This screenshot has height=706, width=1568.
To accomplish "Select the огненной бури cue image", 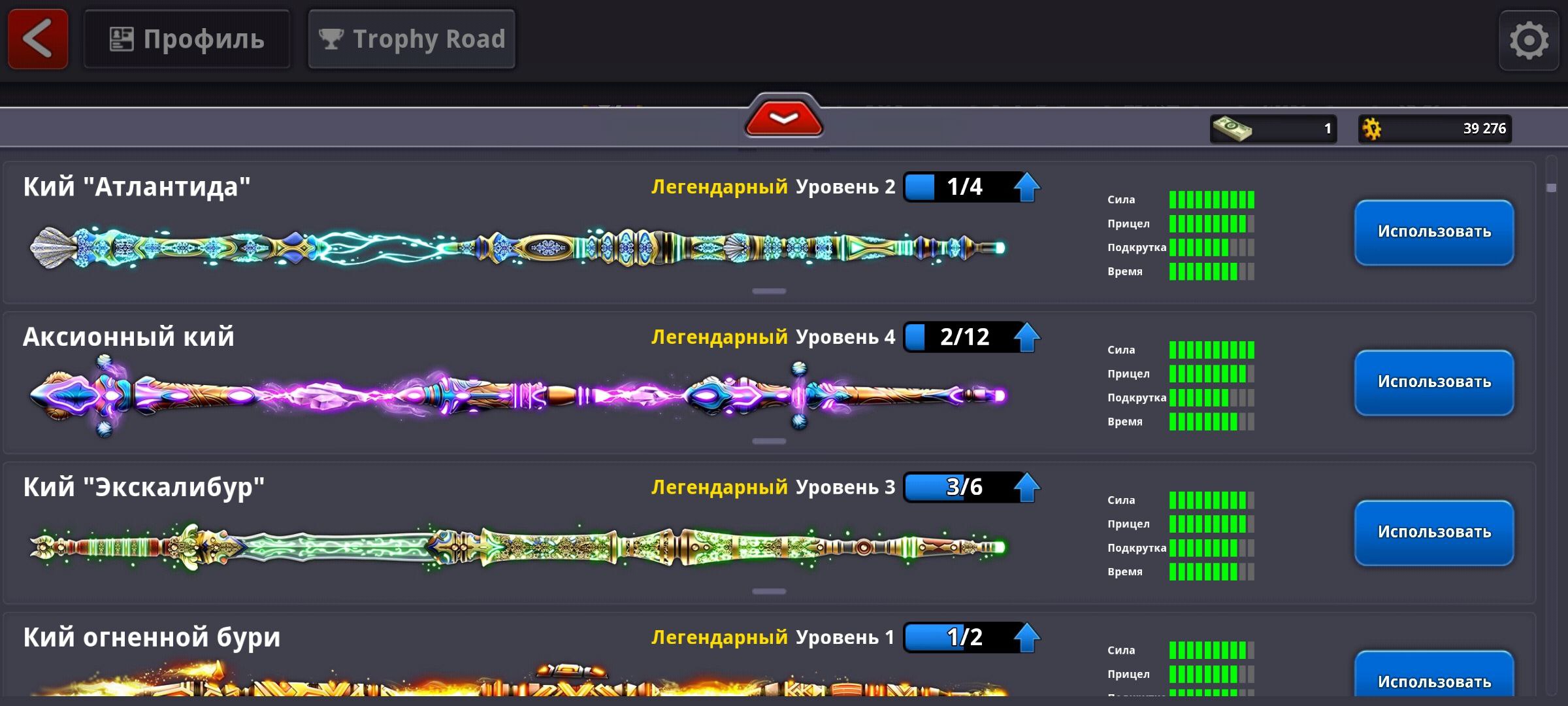I will pos(517,680).
